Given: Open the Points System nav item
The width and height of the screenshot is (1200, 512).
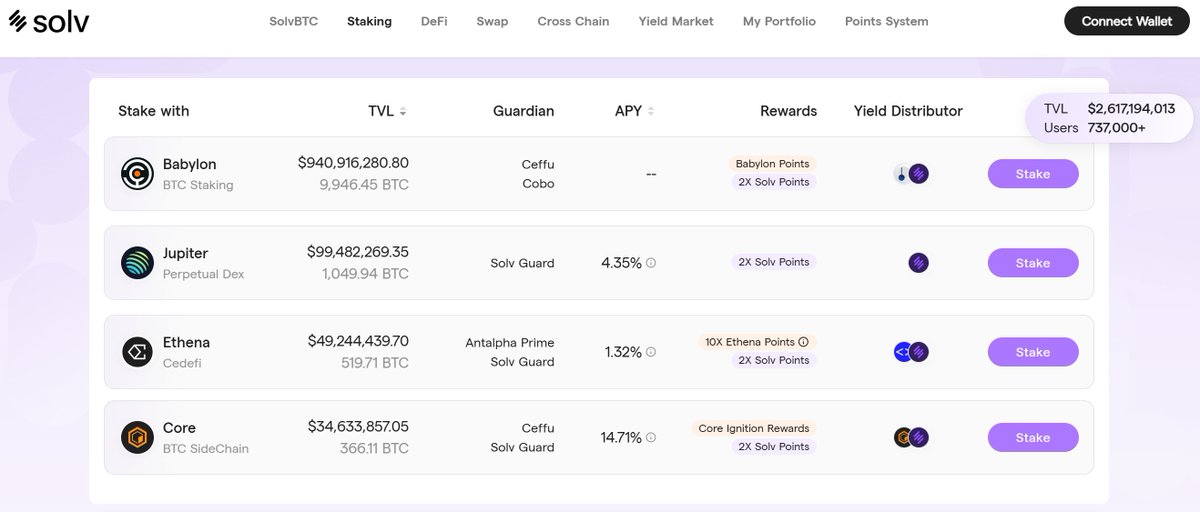Looking at the screenshot, I should pos(886,21).
